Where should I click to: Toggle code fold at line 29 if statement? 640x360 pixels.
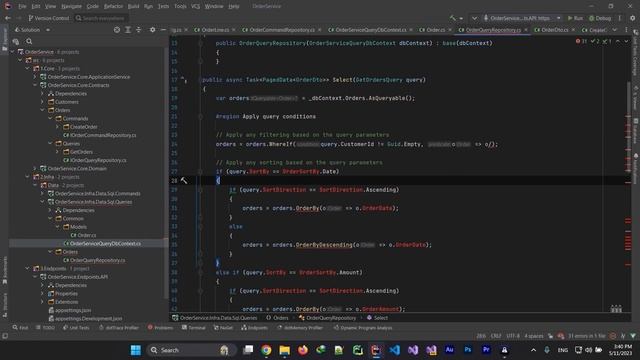tap(200, 190)
